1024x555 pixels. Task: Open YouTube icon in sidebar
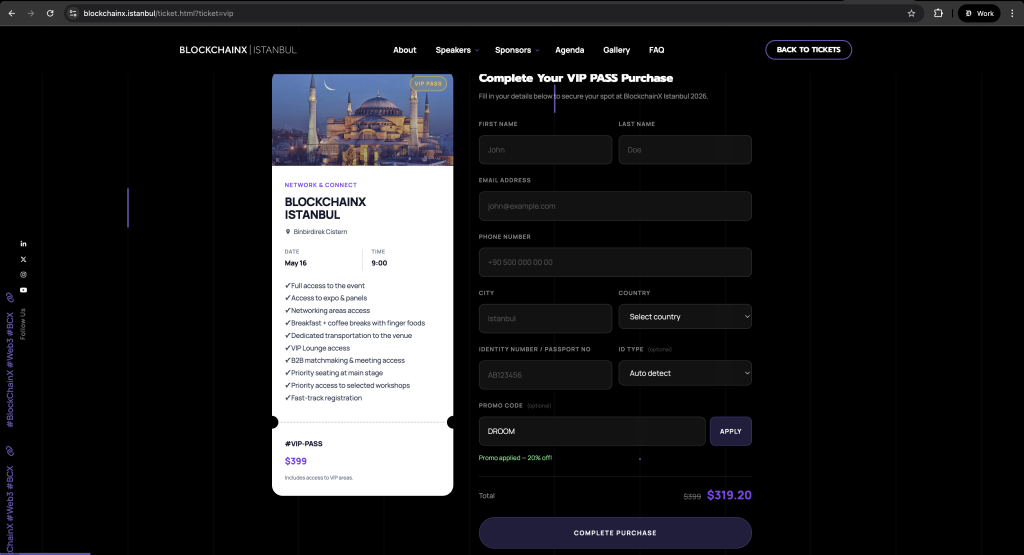[x=24, y=290]
